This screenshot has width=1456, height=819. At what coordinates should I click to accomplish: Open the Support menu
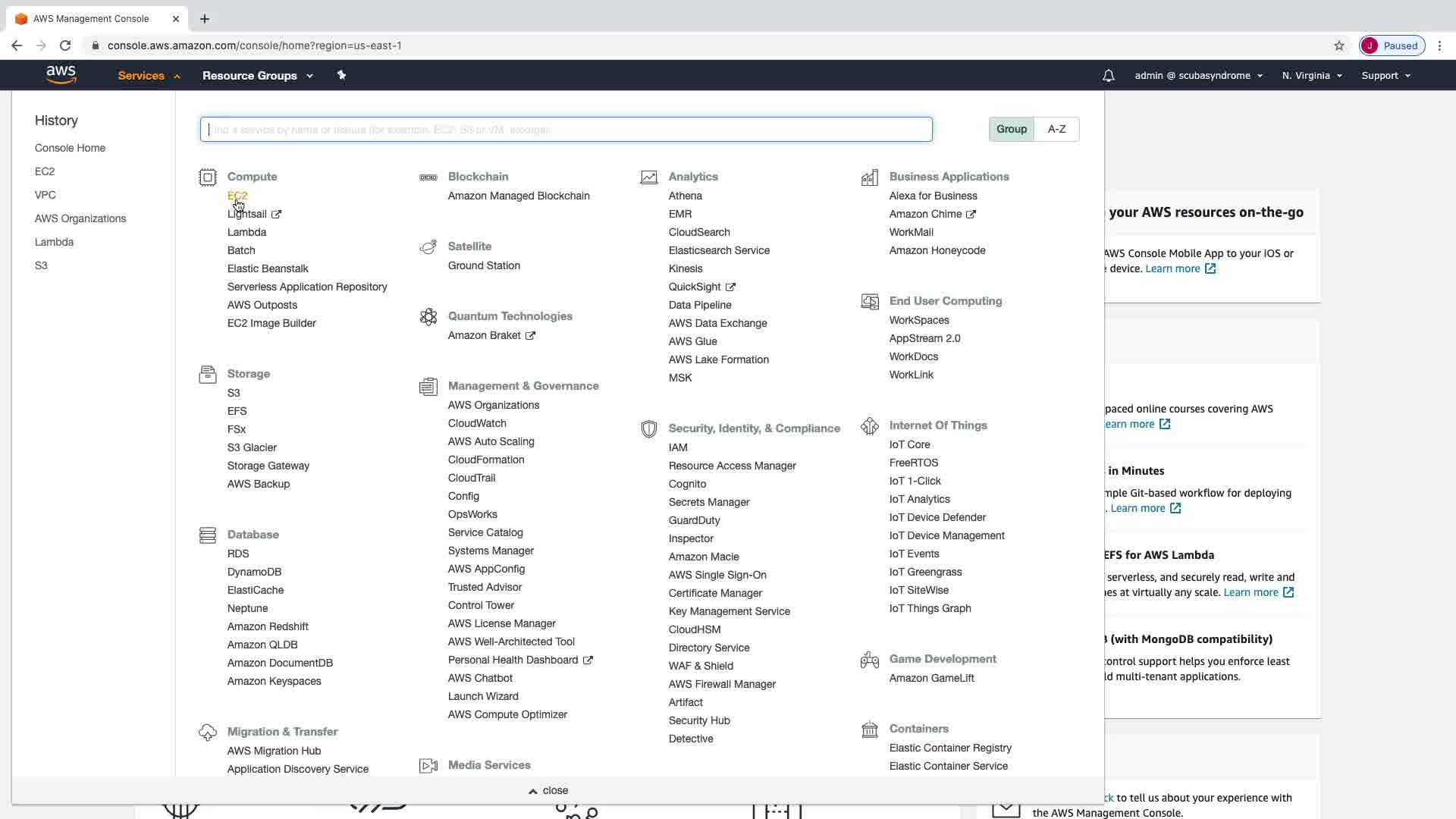(1385, 76)
